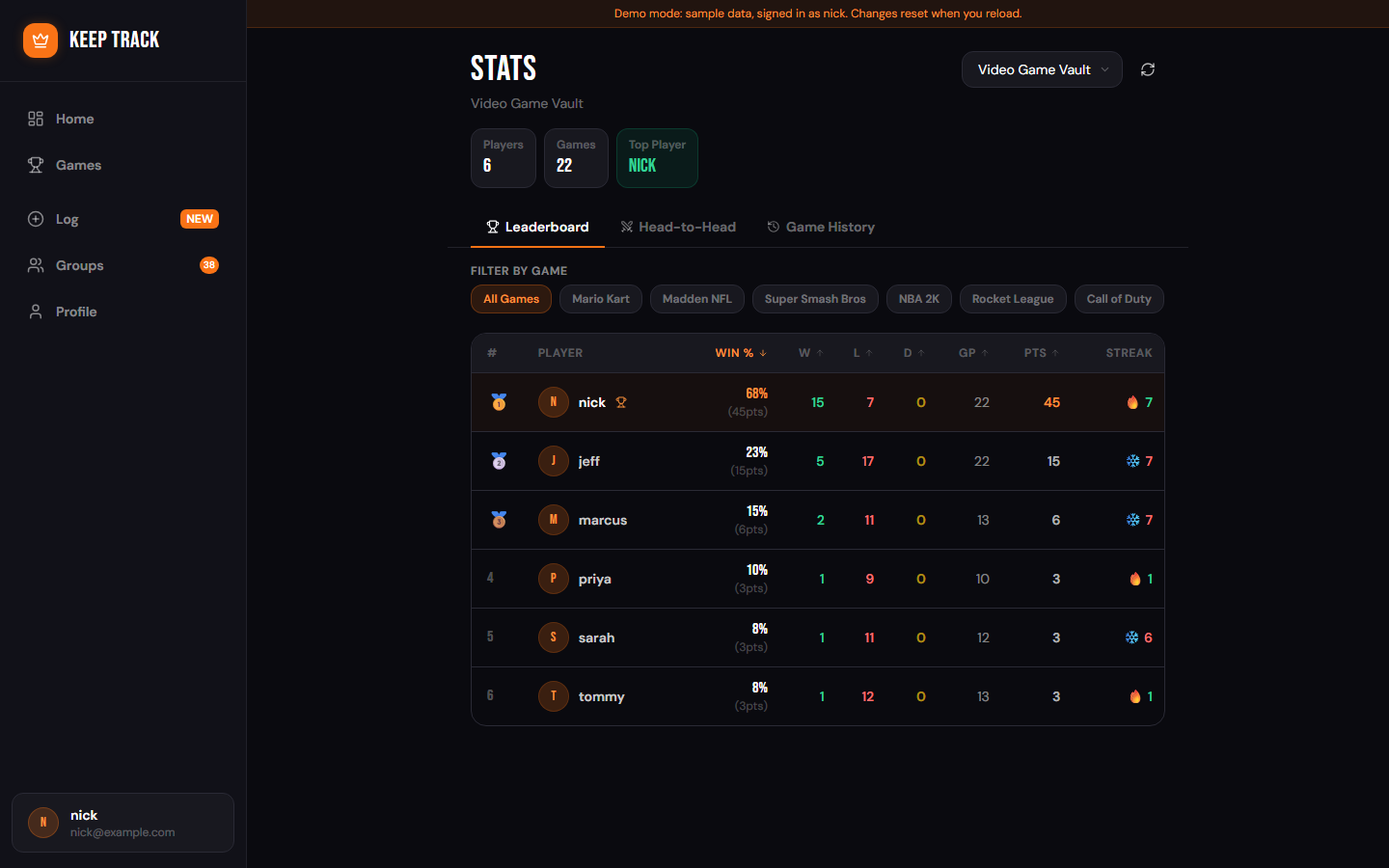
Task: Switch to the Leaderboard tab
Action: (537, 227)
